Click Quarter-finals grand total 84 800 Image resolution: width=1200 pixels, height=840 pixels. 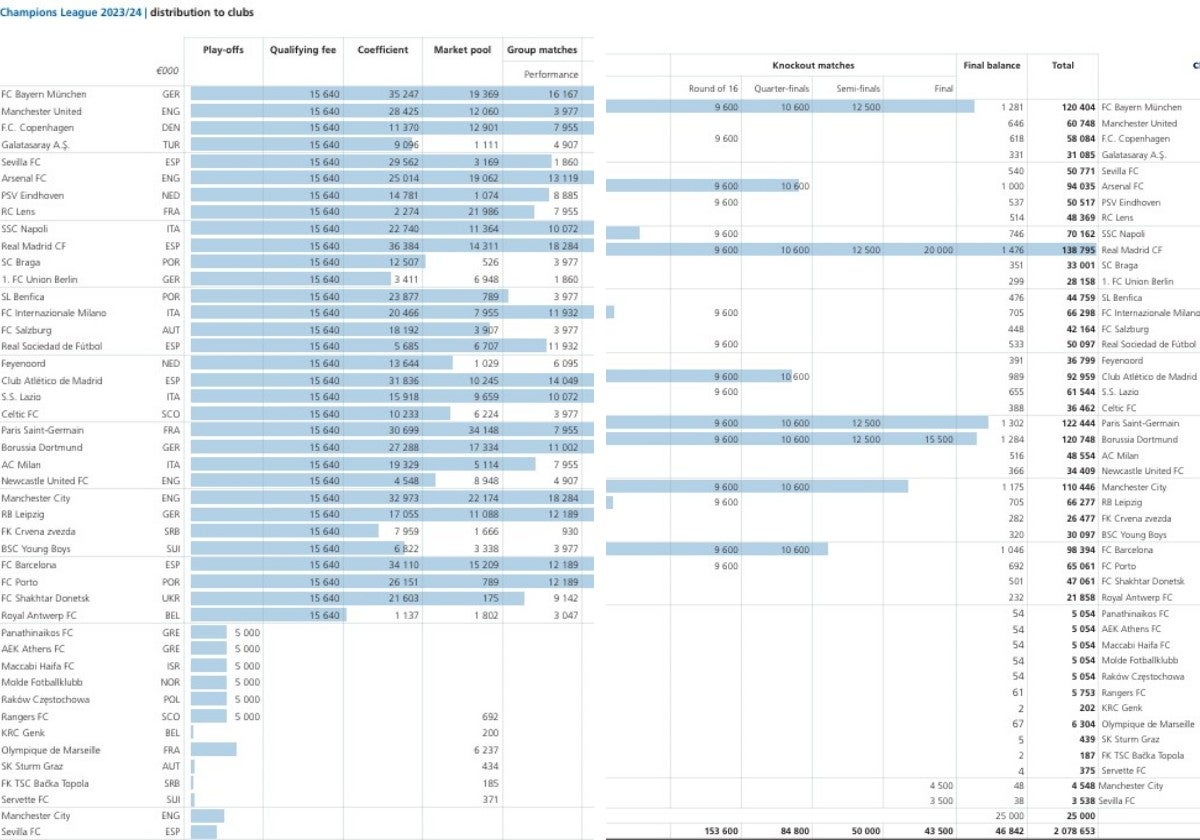click(794, 830)
